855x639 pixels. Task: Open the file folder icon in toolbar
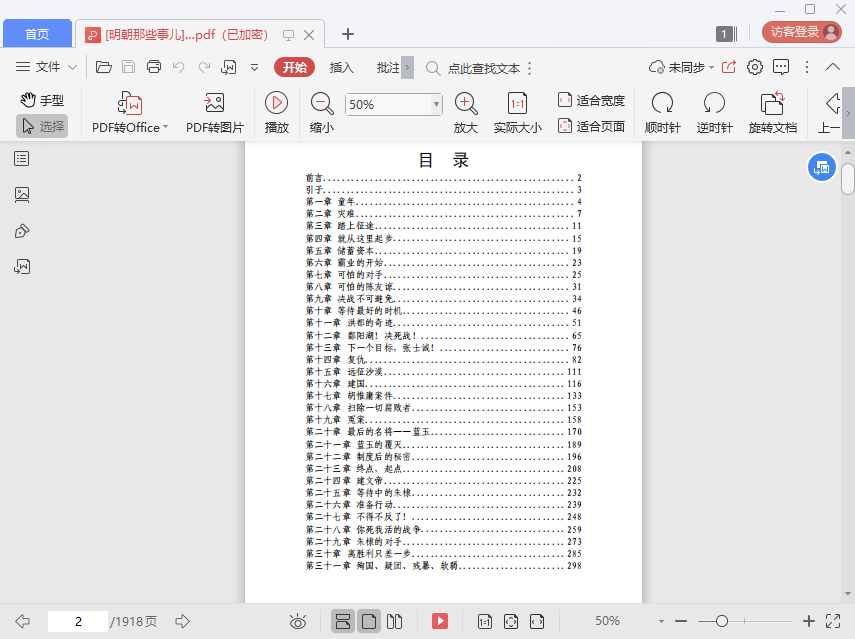[104, 67]
